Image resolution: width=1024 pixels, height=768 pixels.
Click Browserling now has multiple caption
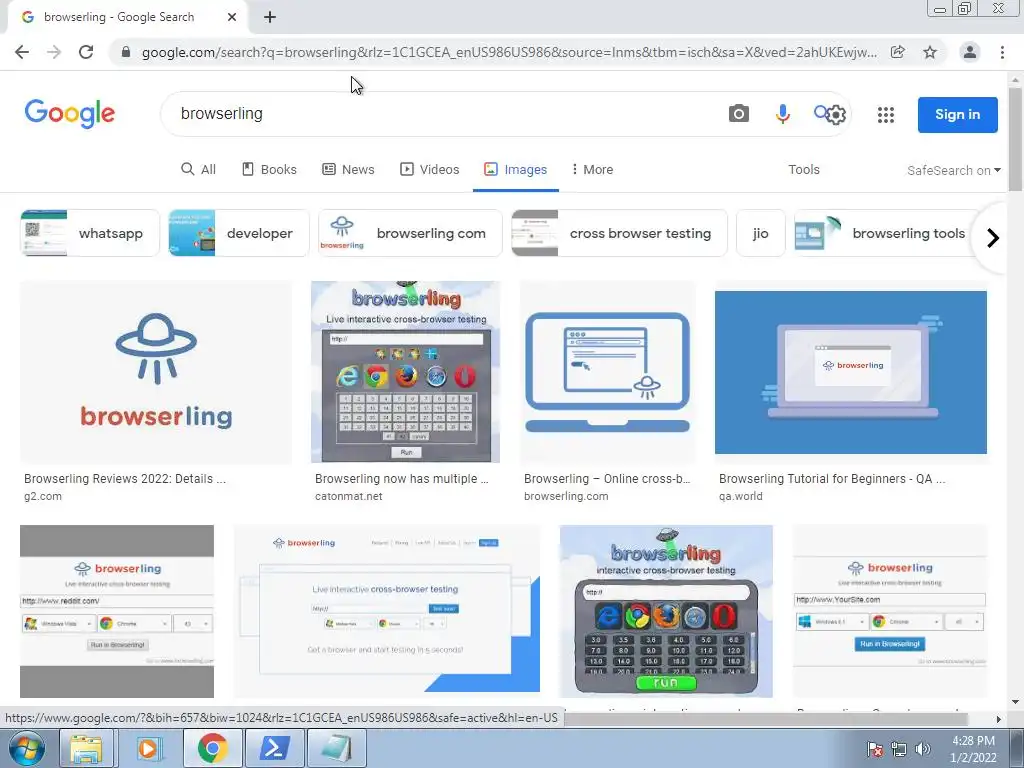click(x=402, y=479)
